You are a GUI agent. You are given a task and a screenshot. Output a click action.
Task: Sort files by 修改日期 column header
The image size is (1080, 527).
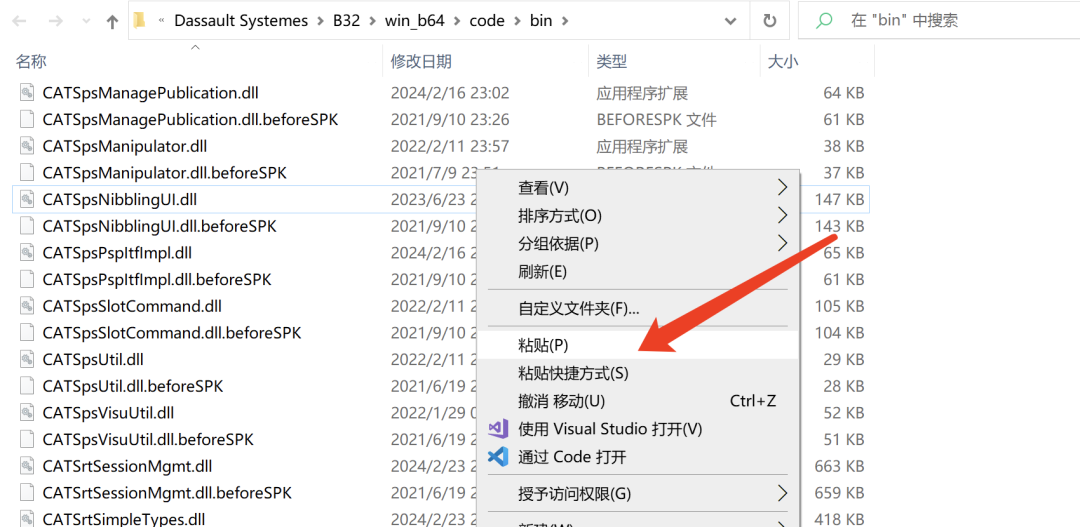421,62
